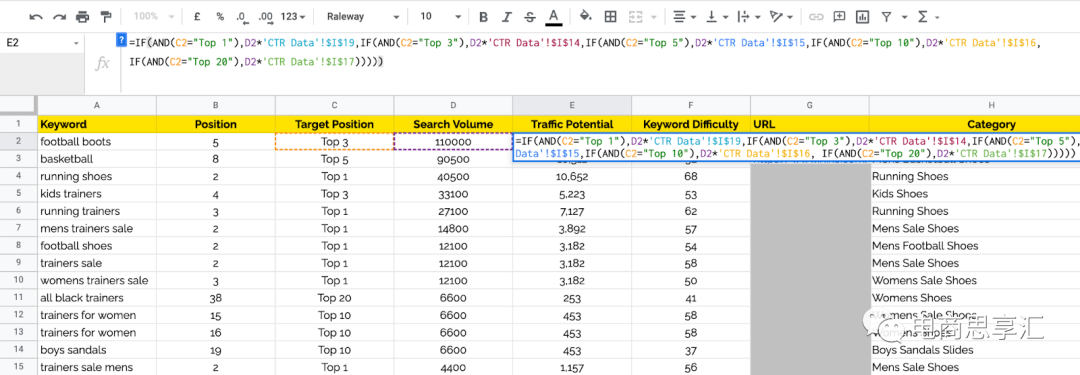This screenshot has width=1080, height=375.
Task: Open the name box dropdown arrow
Action: click(76, 43)
